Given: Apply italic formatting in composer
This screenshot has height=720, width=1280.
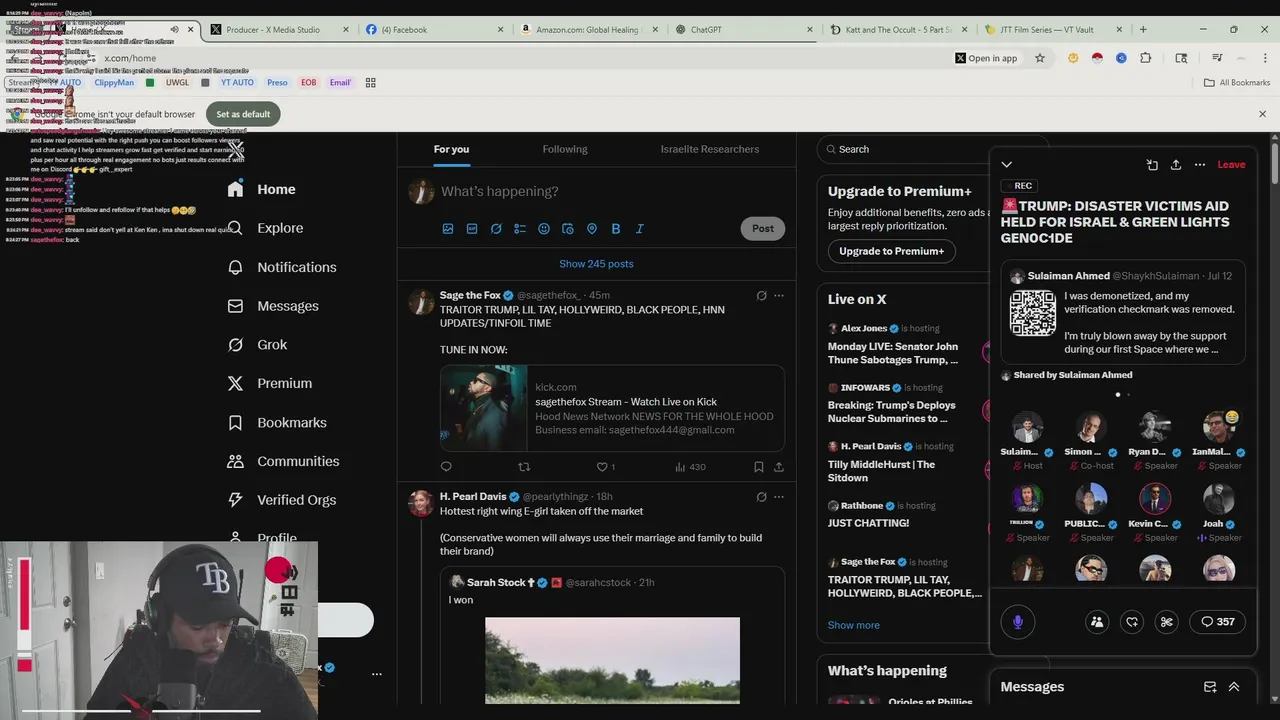Looking at the screenshot, I should pyautogui.click(x=640, y=229).
